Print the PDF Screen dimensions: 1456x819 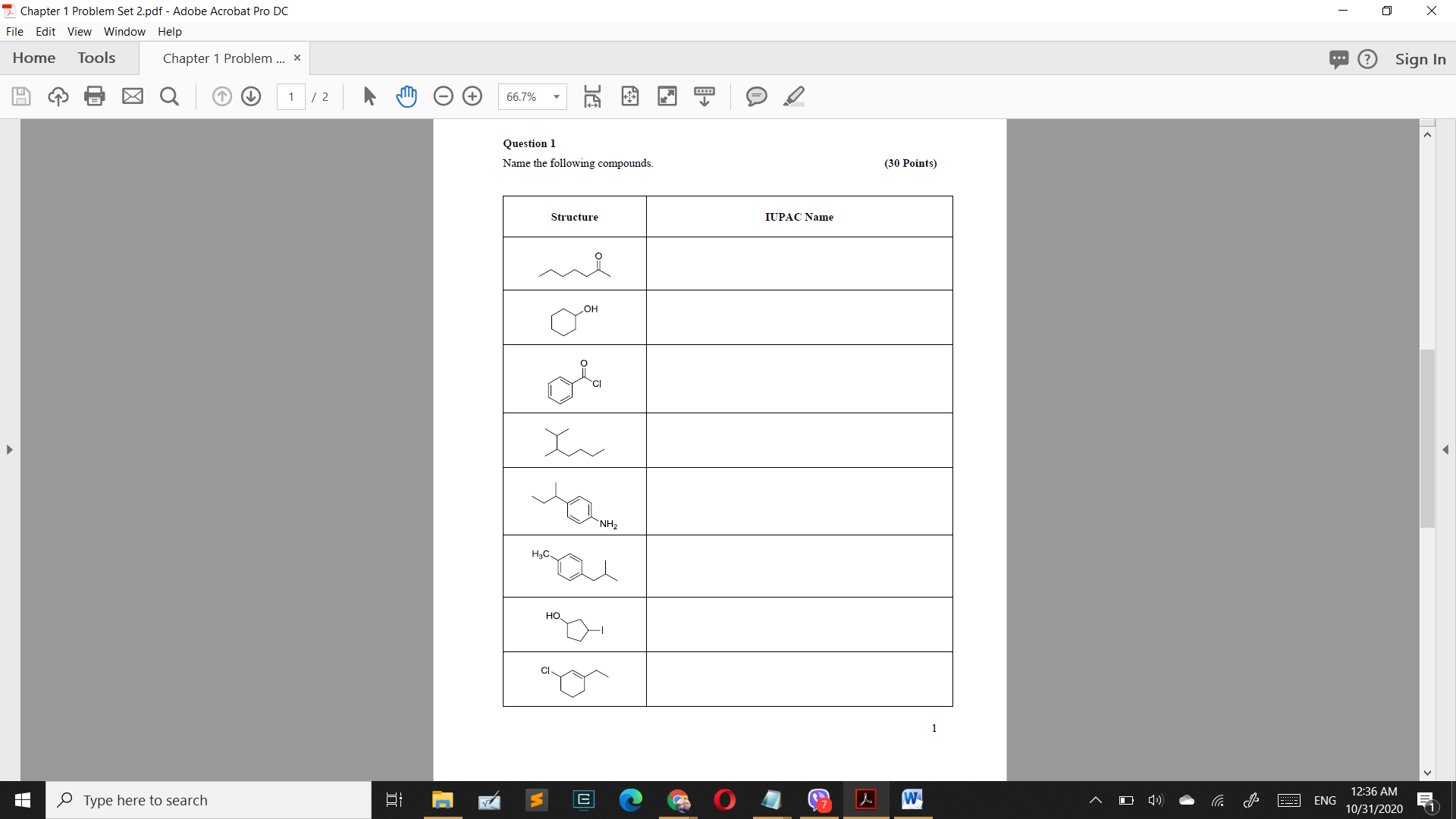point(94,96)
